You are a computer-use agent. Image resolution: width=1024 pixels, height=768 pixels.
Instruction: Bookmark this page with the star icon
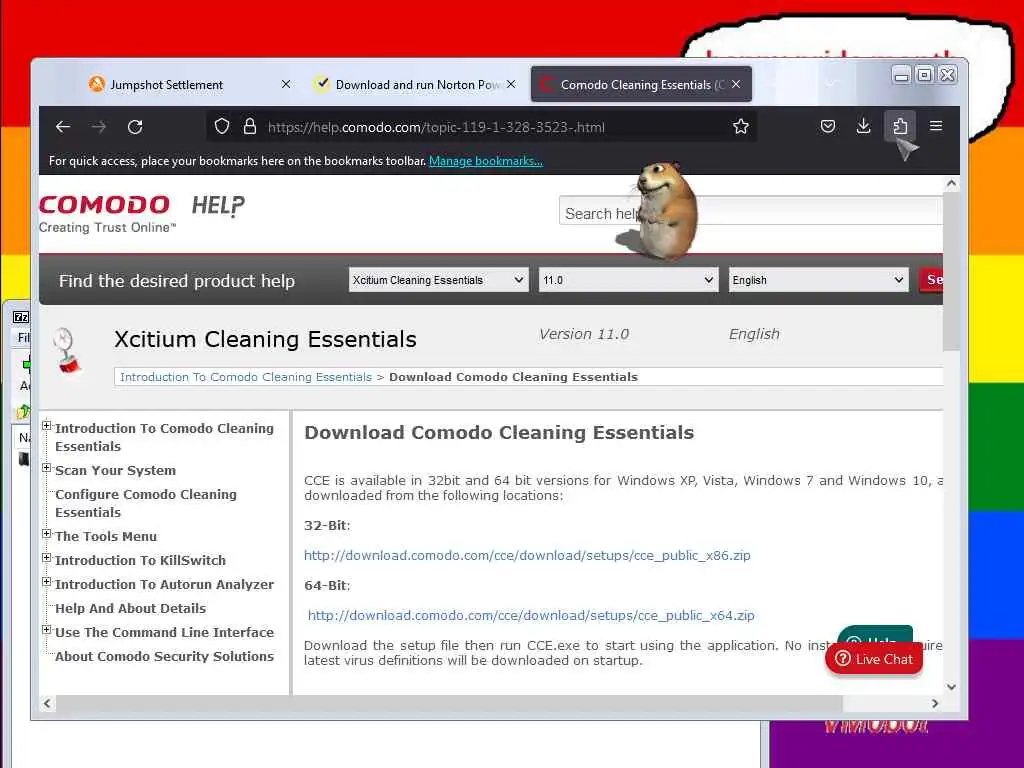(741, 126)
